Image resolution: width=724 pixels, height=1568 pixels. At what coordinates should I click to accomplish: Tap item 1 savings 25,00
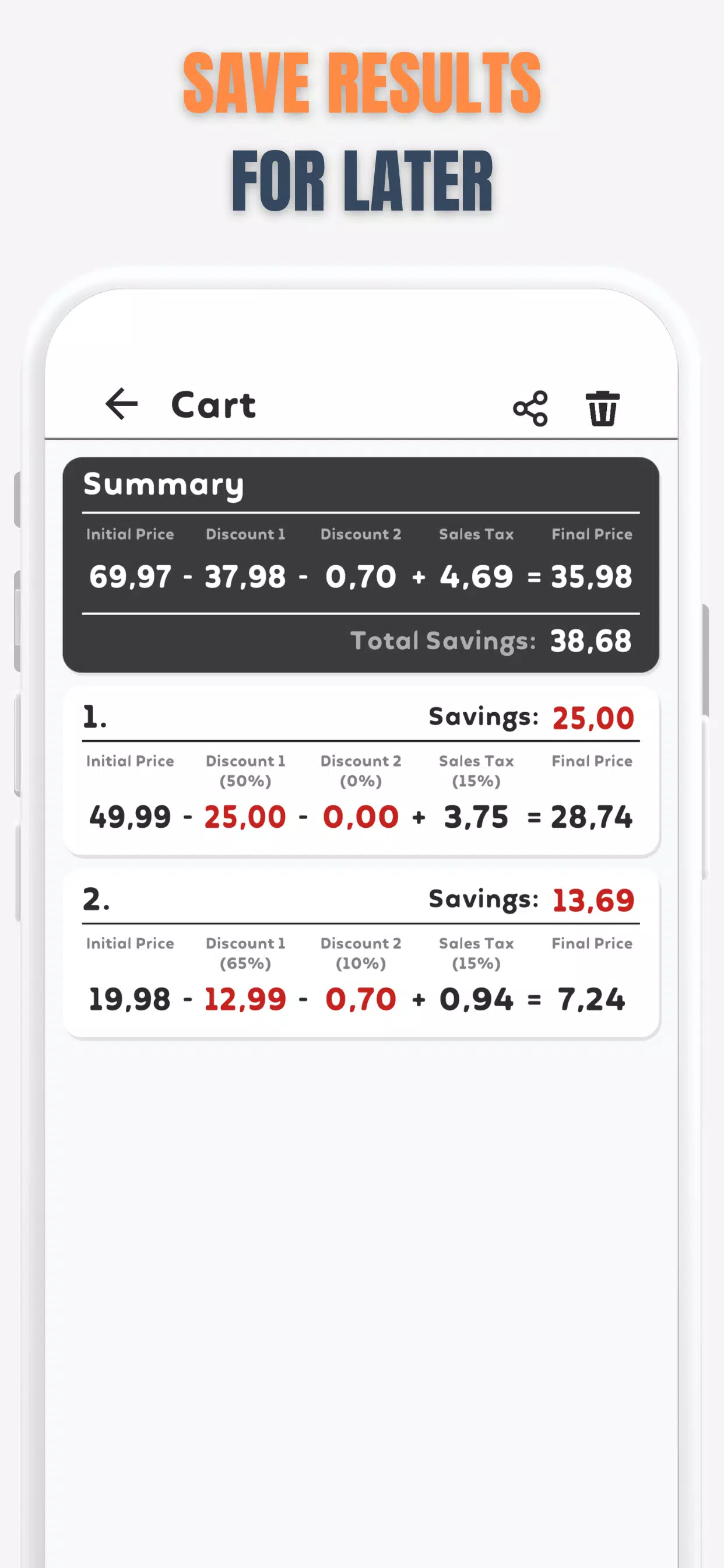click(x=593, y=718)
